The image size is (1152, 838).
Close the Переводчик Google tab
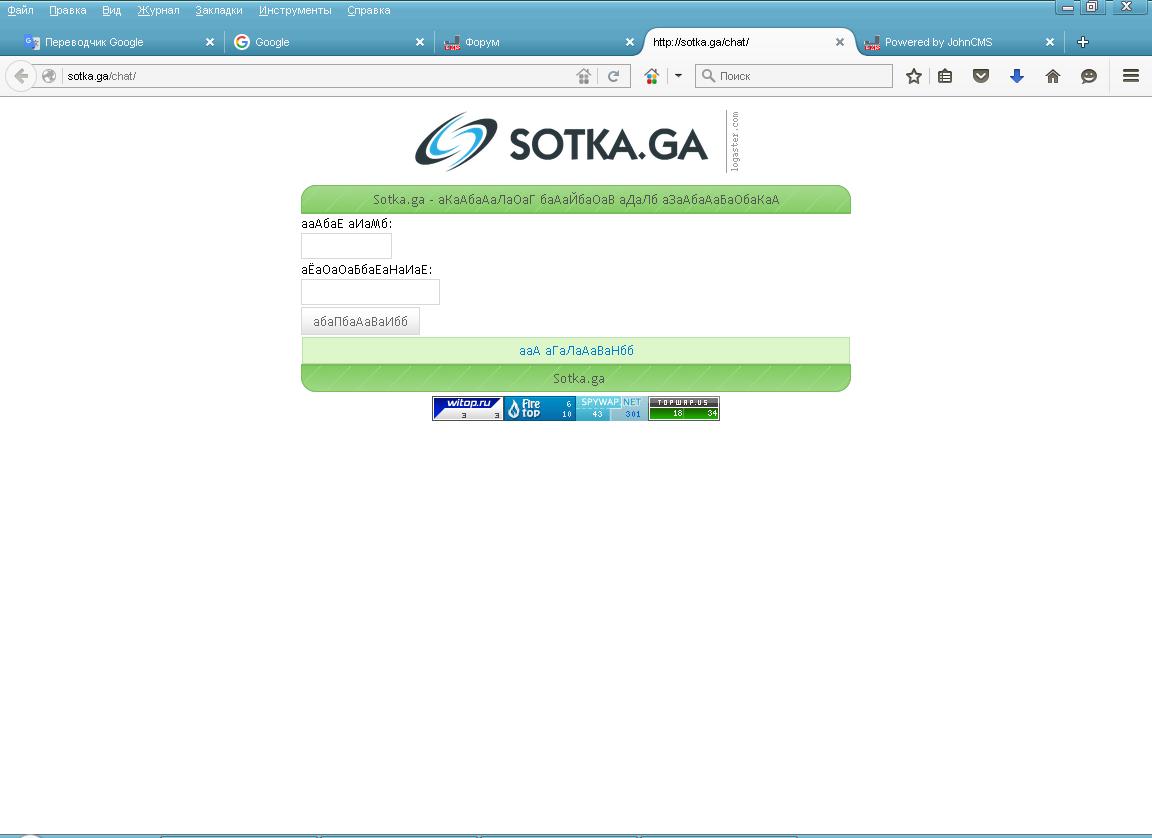pyautogui.click(x=209, y=42)
